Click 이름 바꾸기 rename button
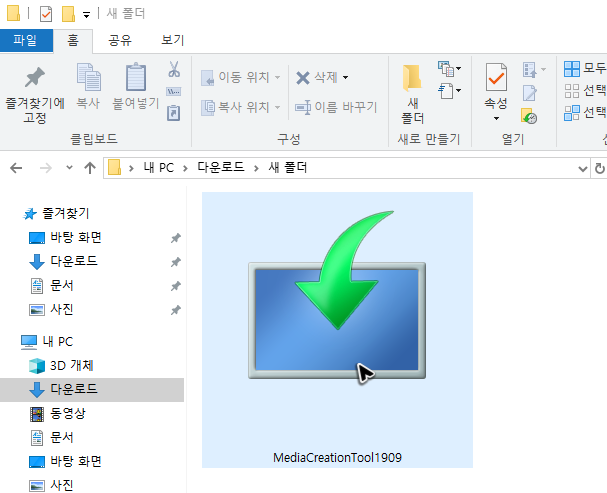 (336, 107)
